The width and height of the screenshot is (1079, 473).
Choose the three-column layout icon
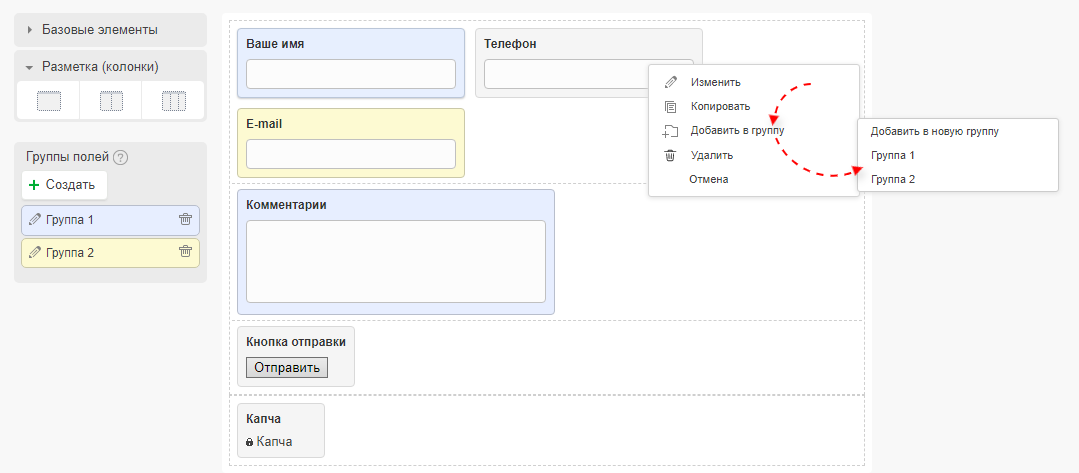click(173, 101)
